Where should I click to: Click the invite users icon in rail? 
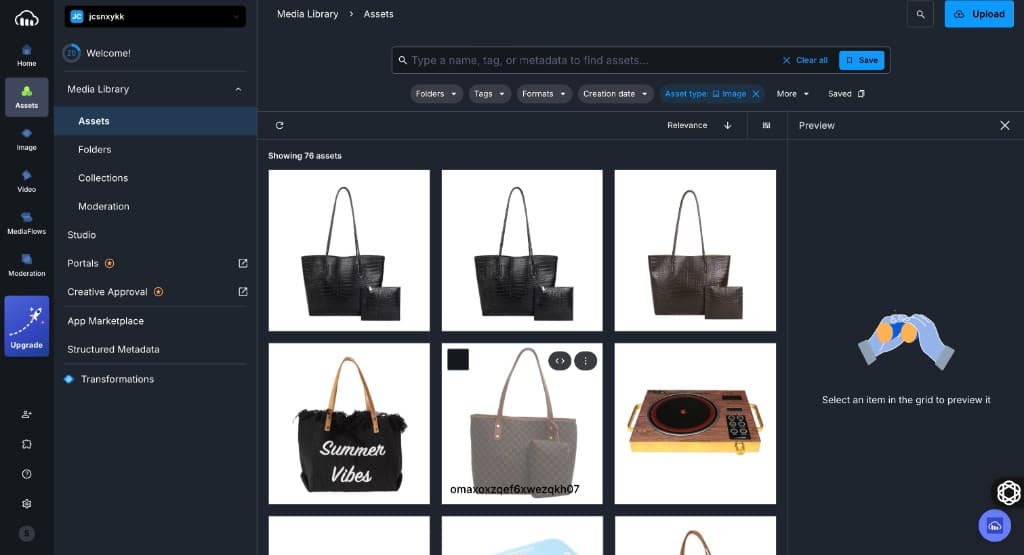tap(26, 414)
